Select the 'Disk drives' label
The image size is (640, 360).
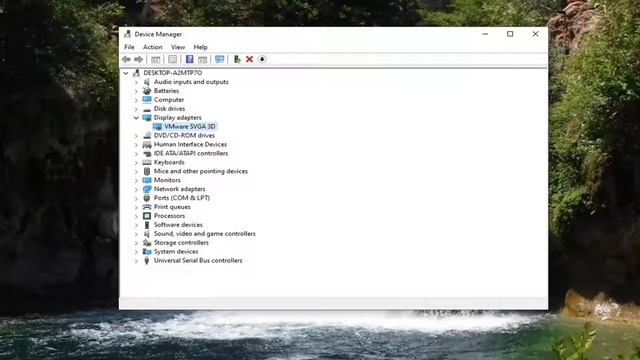[169, 109]
